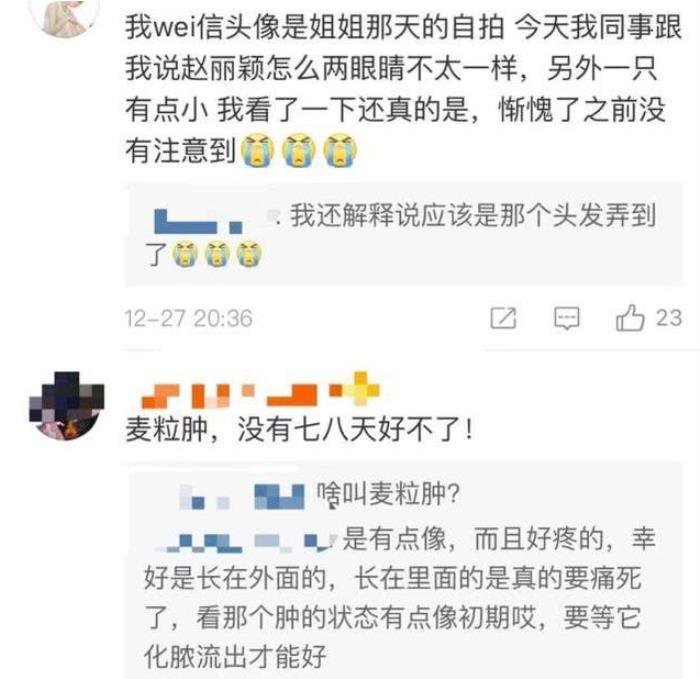Select the blue pixelated replier name

[199, 221]
